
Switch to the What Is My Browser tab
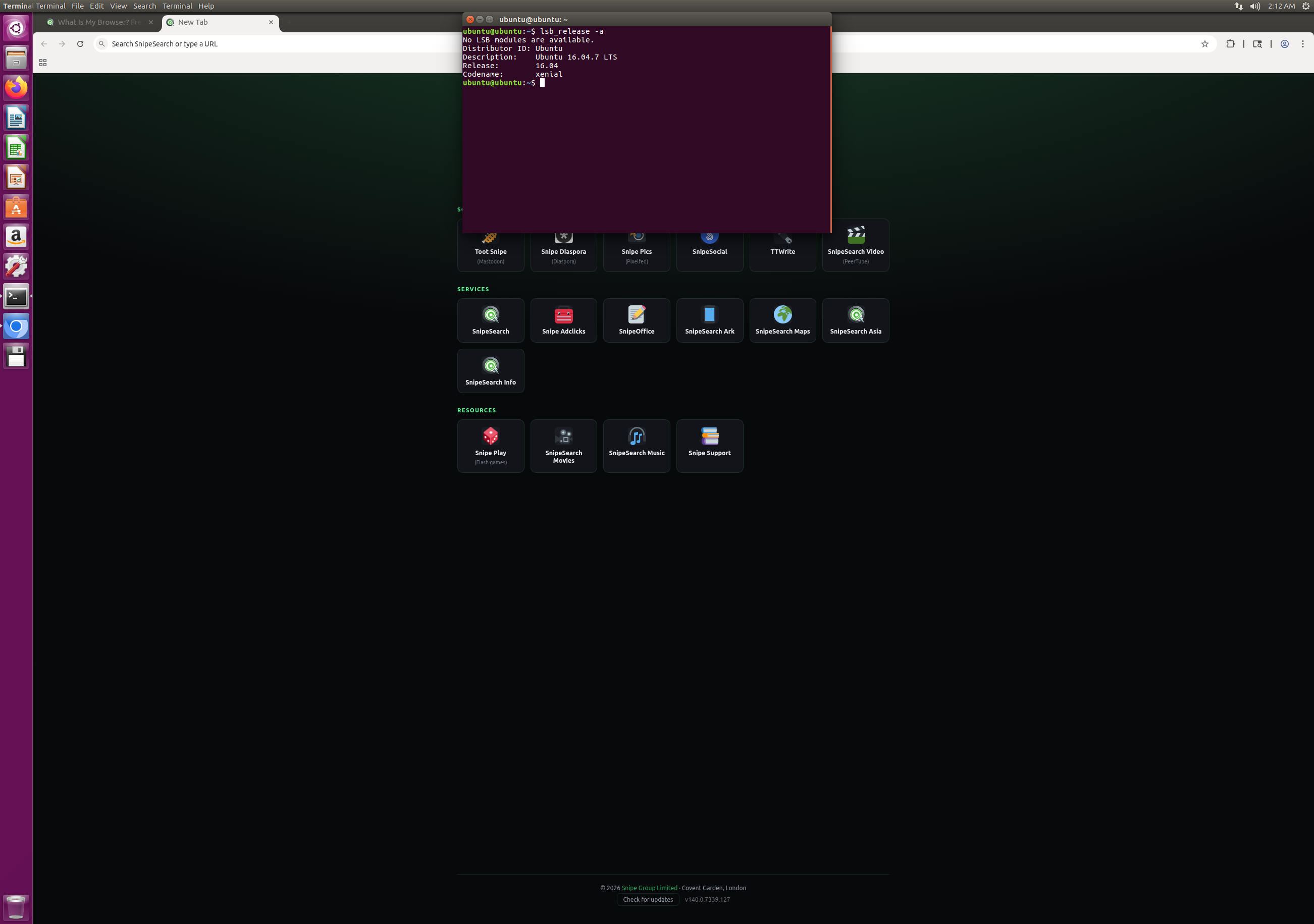click(x=100, y=22)
